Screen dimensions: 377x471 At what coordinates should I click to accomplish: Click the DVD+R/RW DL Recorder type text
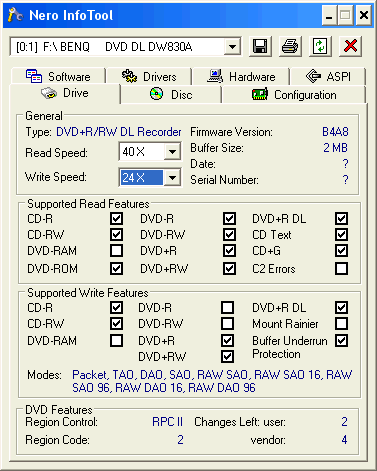tap(119, 132)
